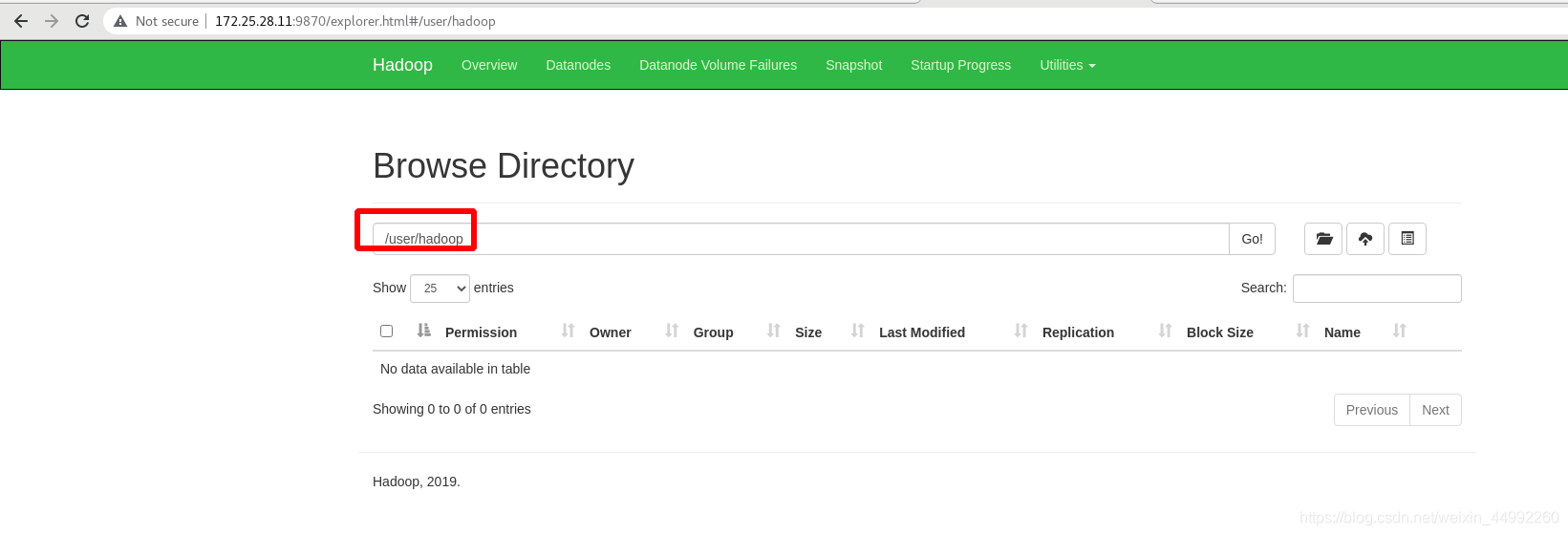Click the Not secure warning icon
Screen dimensions: 1568x535
(120, 21)
